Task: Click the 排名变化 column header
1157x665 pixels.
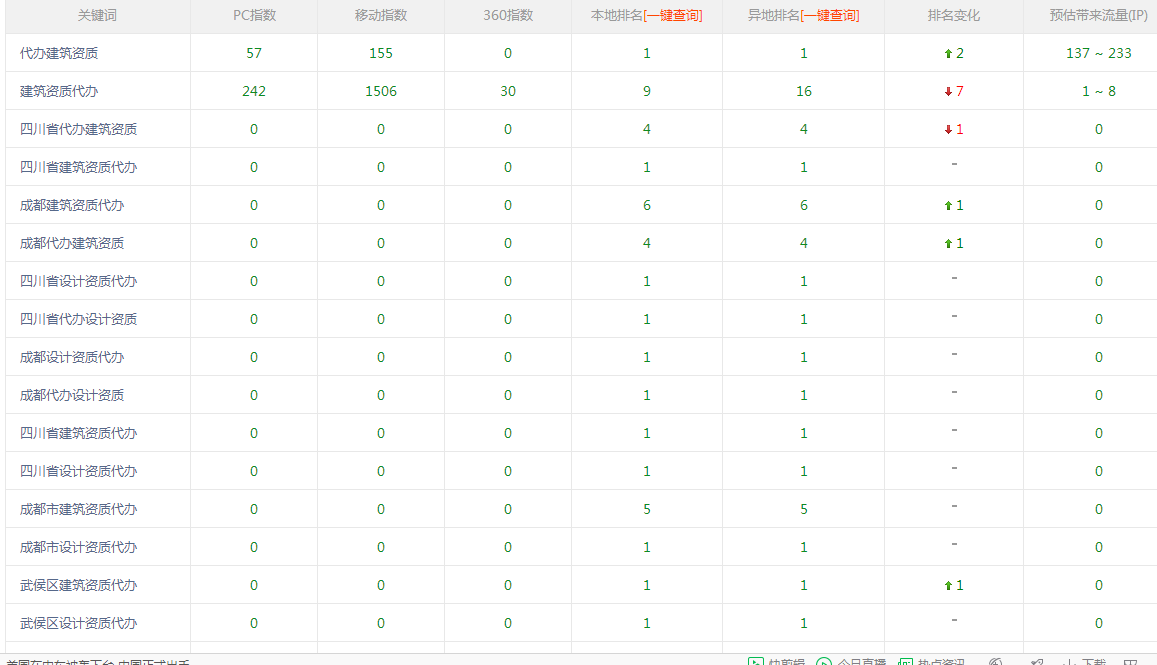Action: 953,16
